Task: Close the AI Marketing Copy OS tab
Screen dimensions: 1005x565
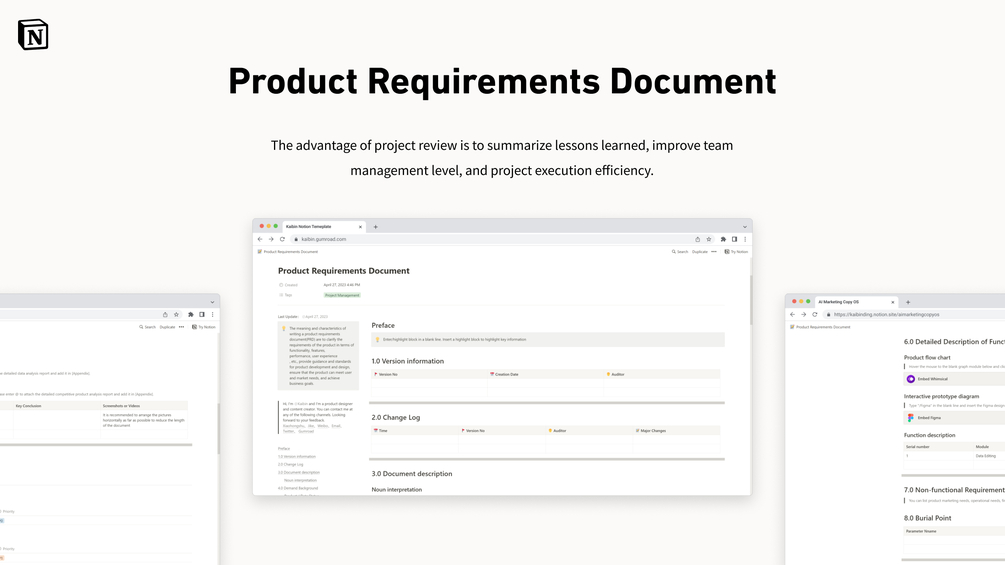Action: 893,302
